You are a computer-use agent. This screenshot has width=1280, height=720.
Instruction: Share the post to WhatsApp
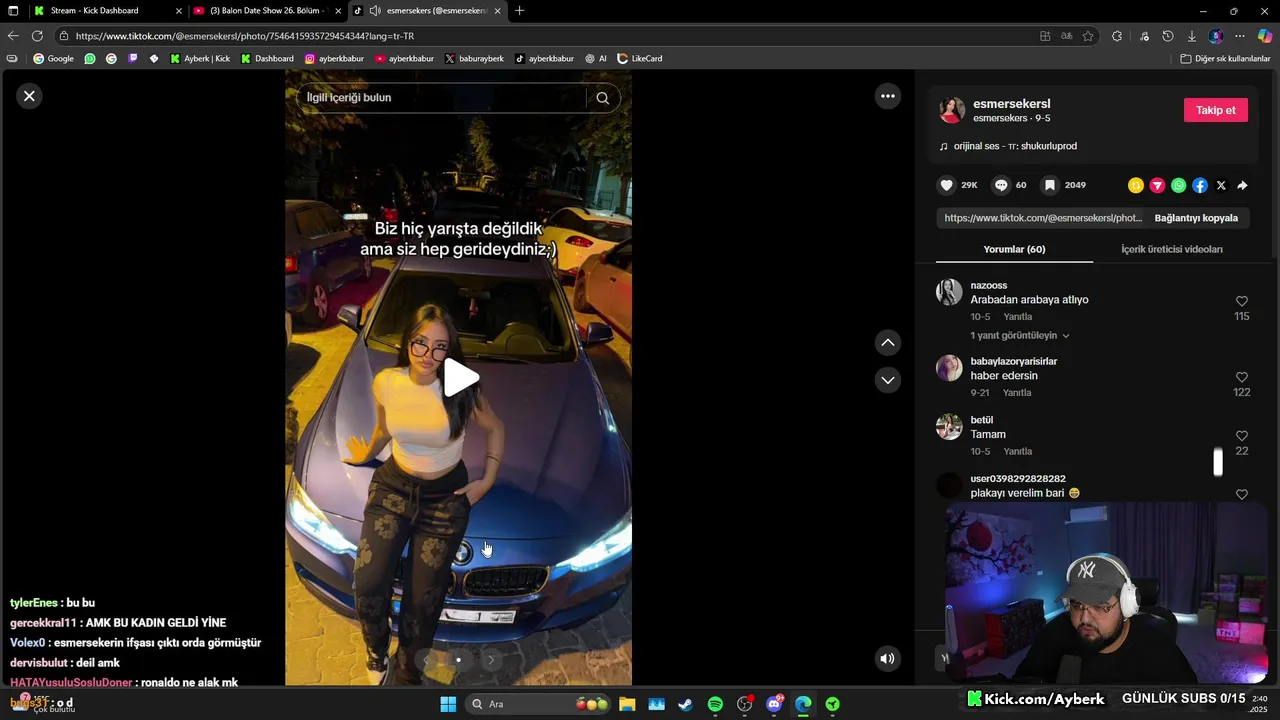1178,185
